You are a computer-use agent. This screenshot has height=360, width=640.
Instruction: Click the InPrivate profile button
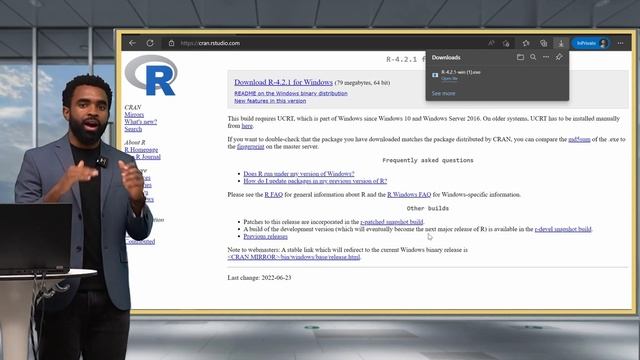590,43
